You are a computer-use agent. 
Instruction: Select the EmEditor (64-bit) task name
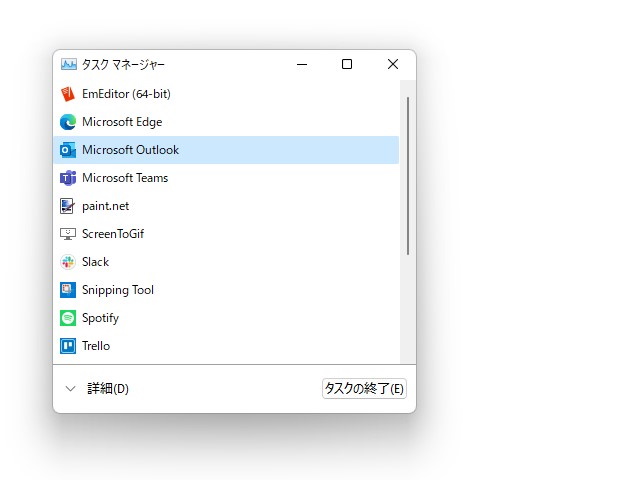tap(126, 94)
